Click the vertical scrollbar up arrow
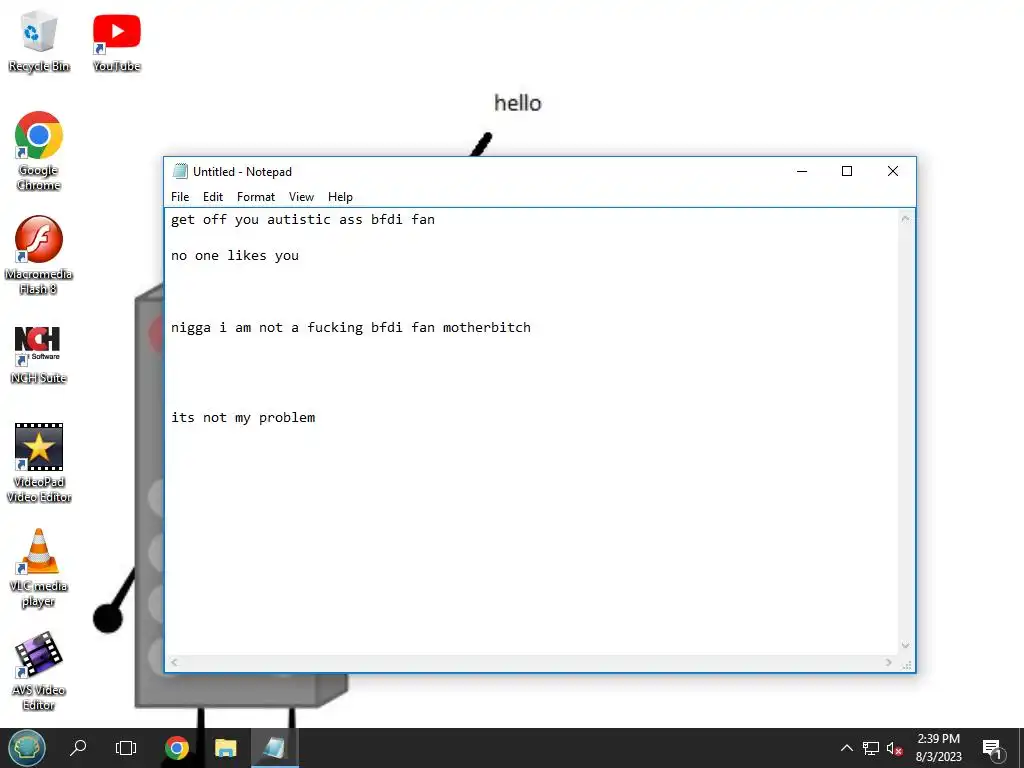The width and height of the screenshot is (1024, 768). pyautogui.click(x=905, y=218)
